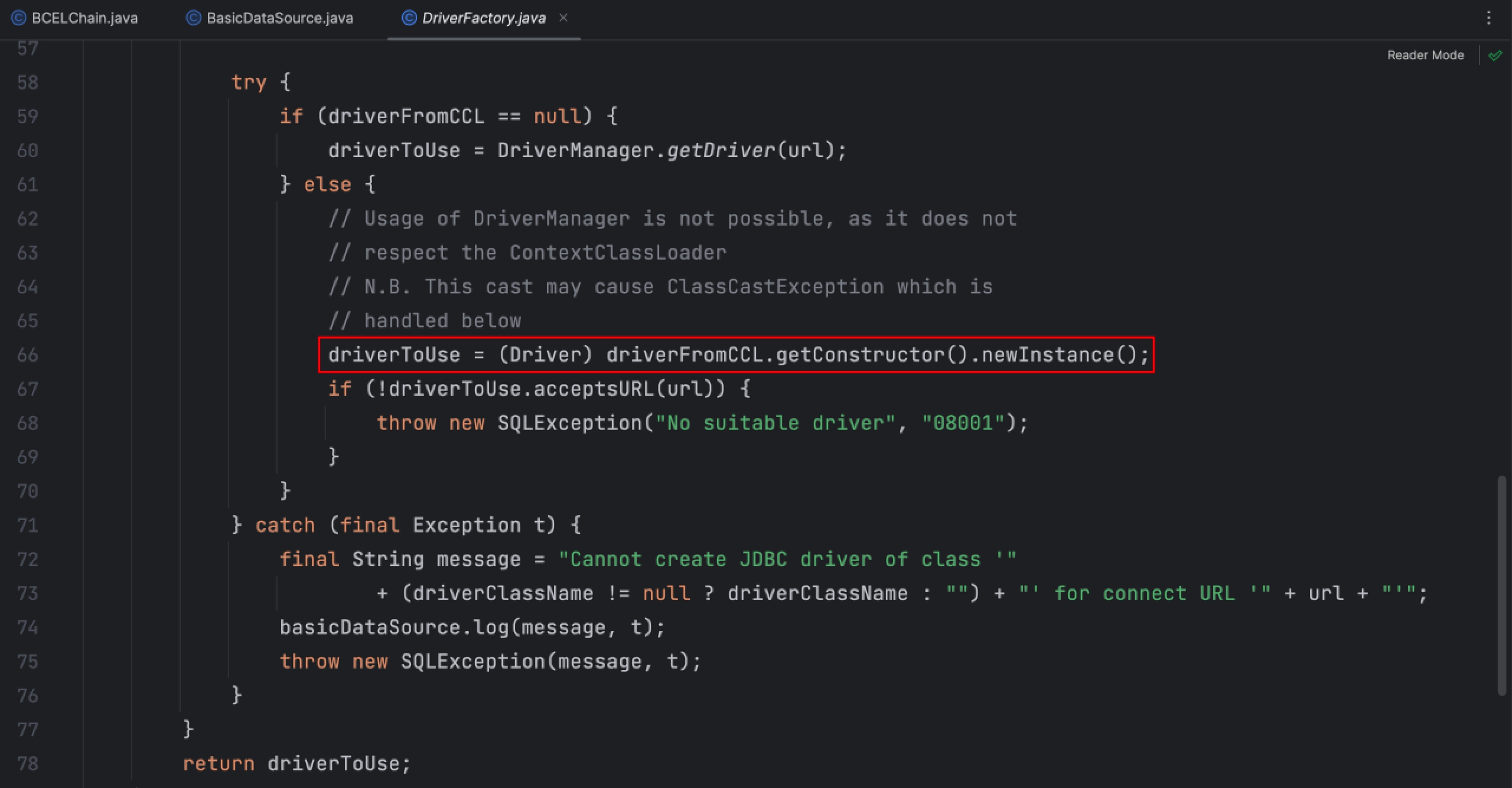Click 'final String message' on line 72
Screen dimensions: 1512x788
pos(400,559)
